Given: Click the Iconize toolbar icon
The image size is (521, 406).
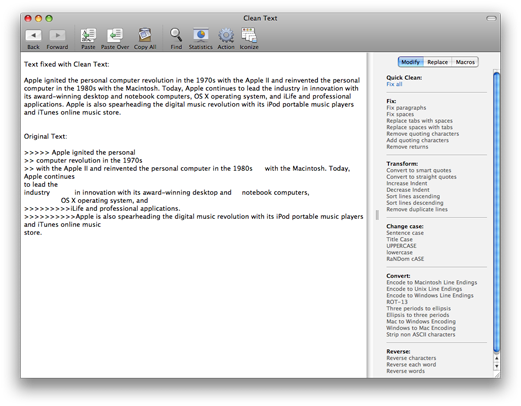Looking at the screenshot, I should pos(249,35).
